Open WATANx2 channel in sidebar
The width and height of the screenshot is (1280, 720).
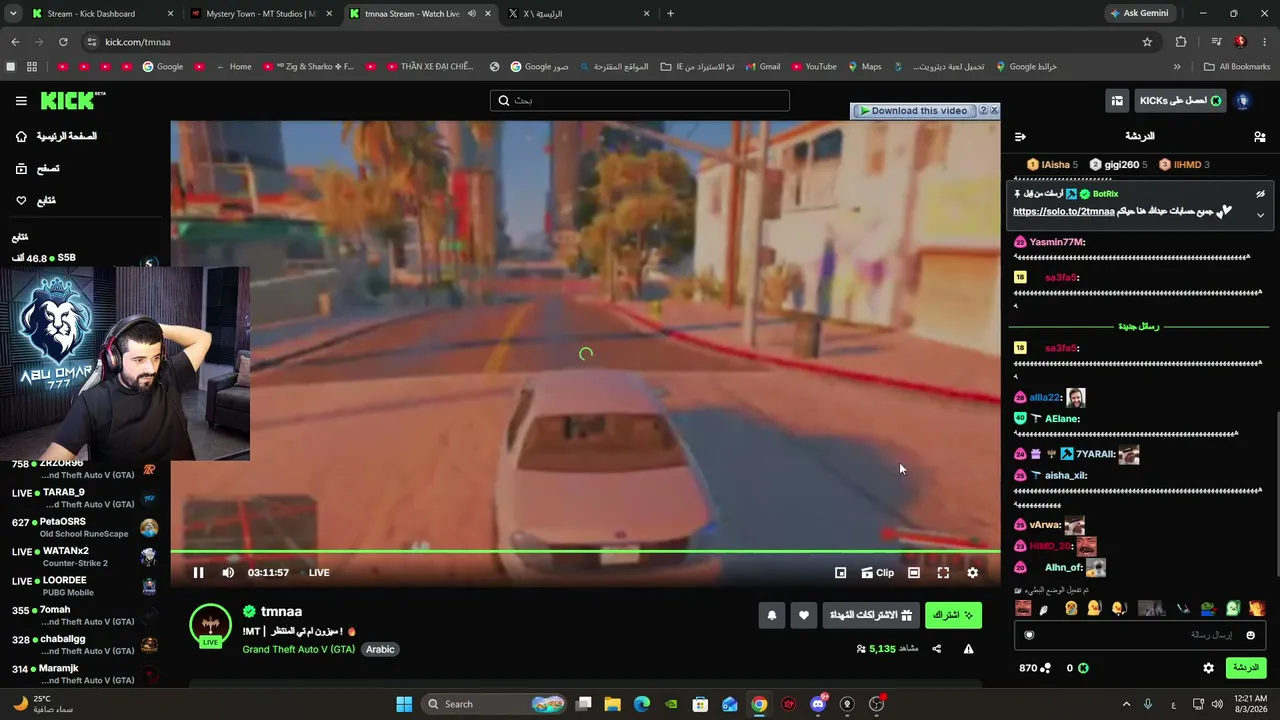coord(84,557)
